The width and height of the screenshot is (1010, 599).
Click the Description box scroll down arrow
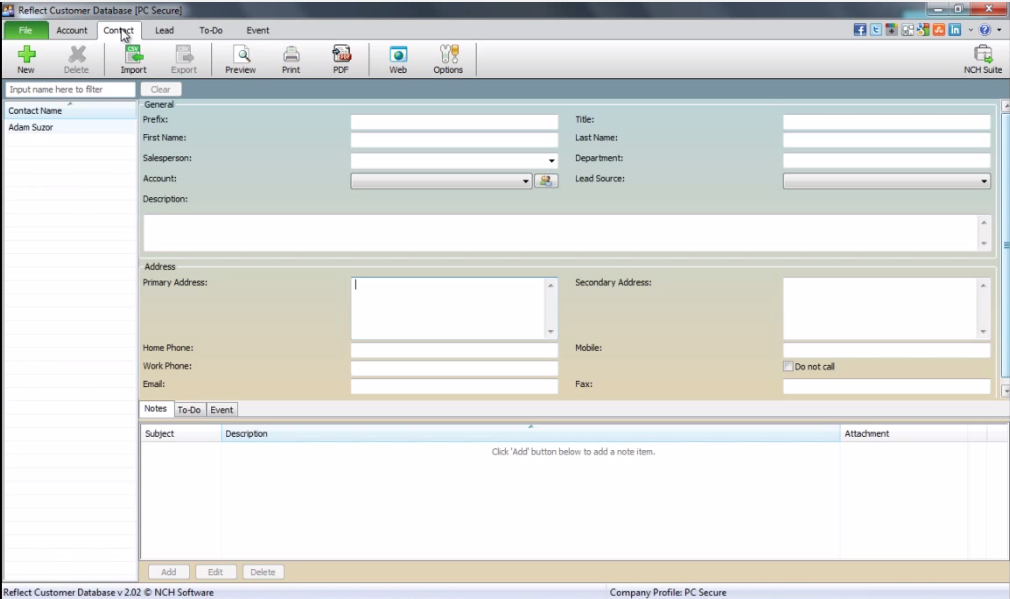[984, 243]
